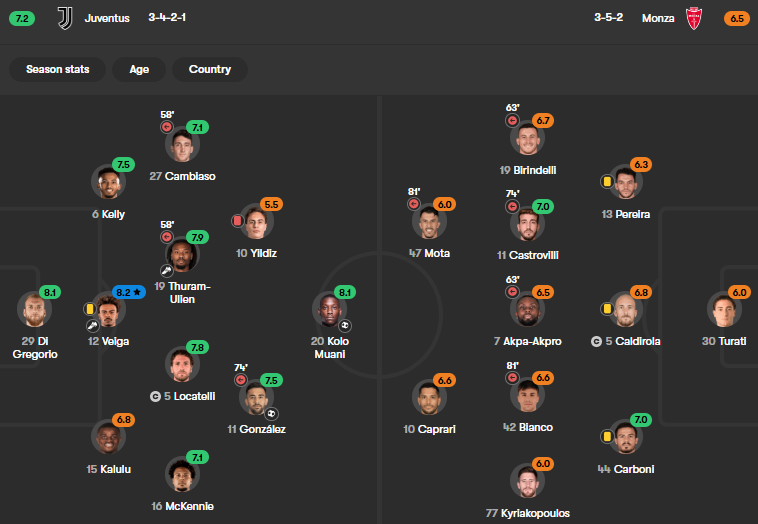Open the Juventus team name link
This screenshot has width=758, height=524.
[x=107, y=18]
